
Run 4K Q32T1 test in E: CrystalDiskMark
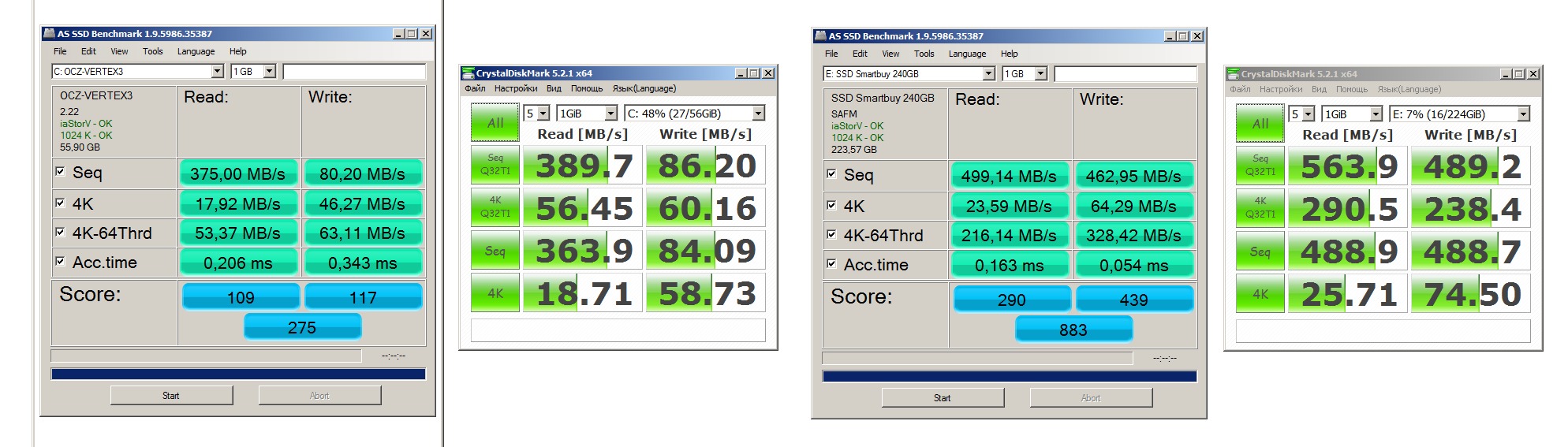(1260, 207)
